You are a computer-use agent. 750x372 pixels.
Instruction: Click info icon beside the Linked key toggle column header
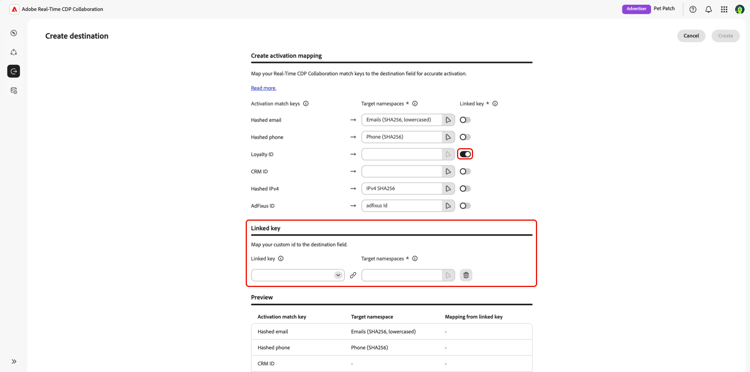[495, 103]
